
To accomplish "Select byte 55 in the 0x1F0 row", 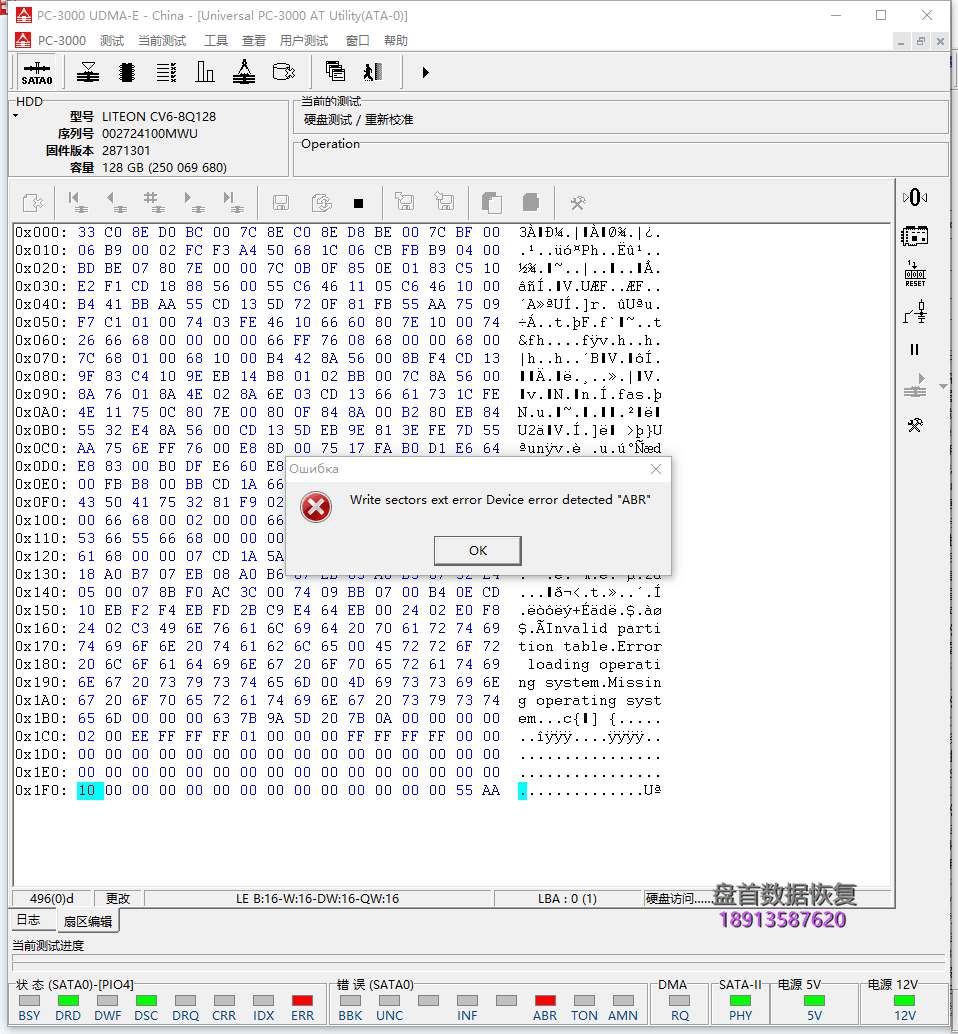I will click(464, 790).
